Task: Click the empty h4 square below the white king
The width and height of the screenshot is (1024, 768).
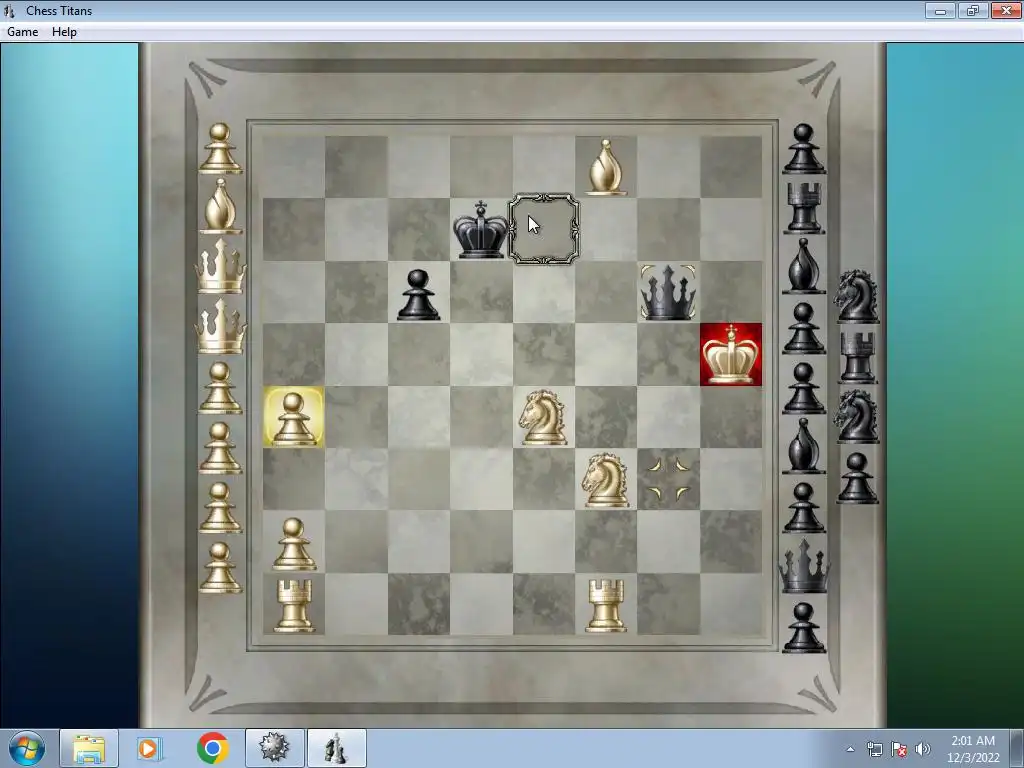Action: 731,417
